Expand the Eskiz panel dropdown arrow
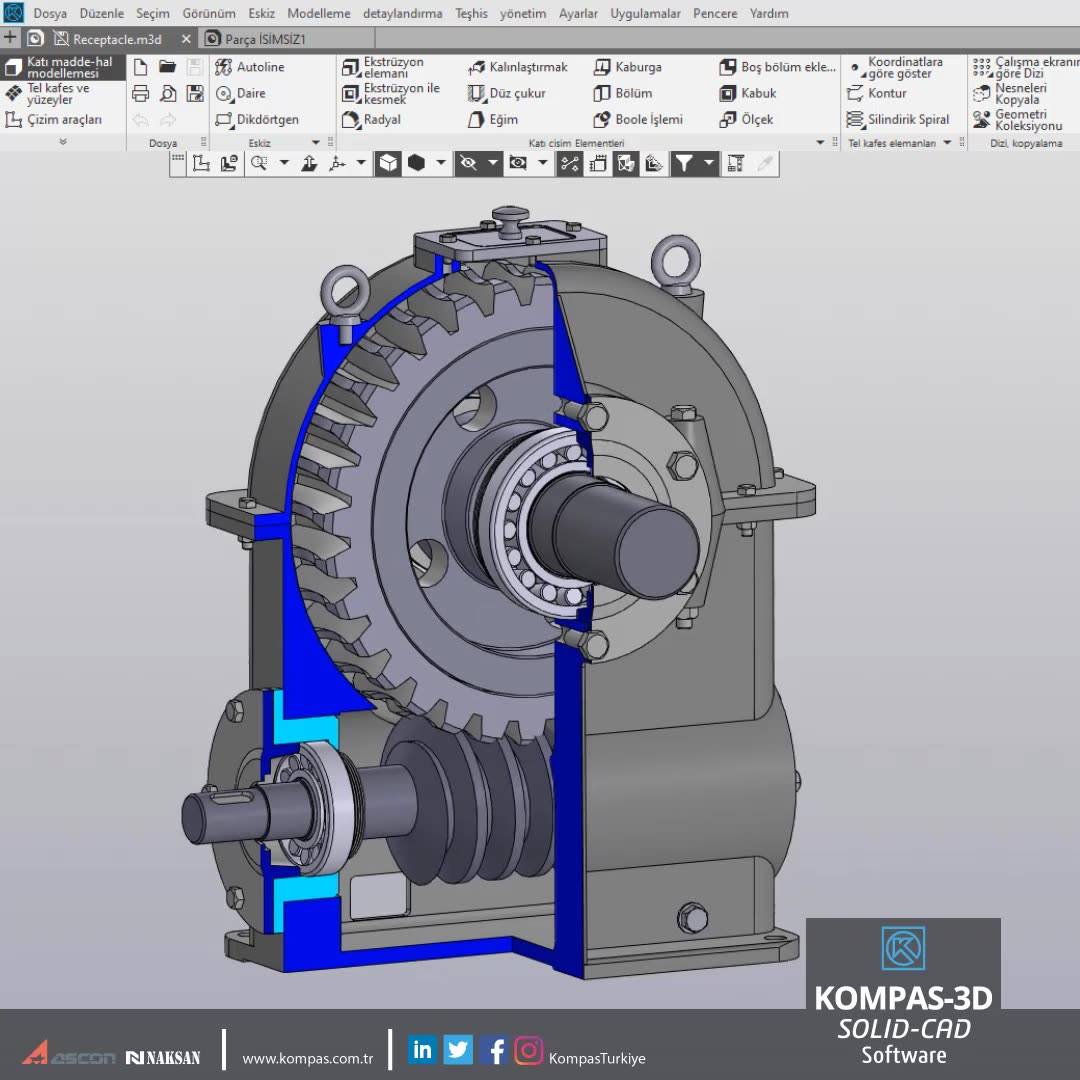 coord(316,143)
